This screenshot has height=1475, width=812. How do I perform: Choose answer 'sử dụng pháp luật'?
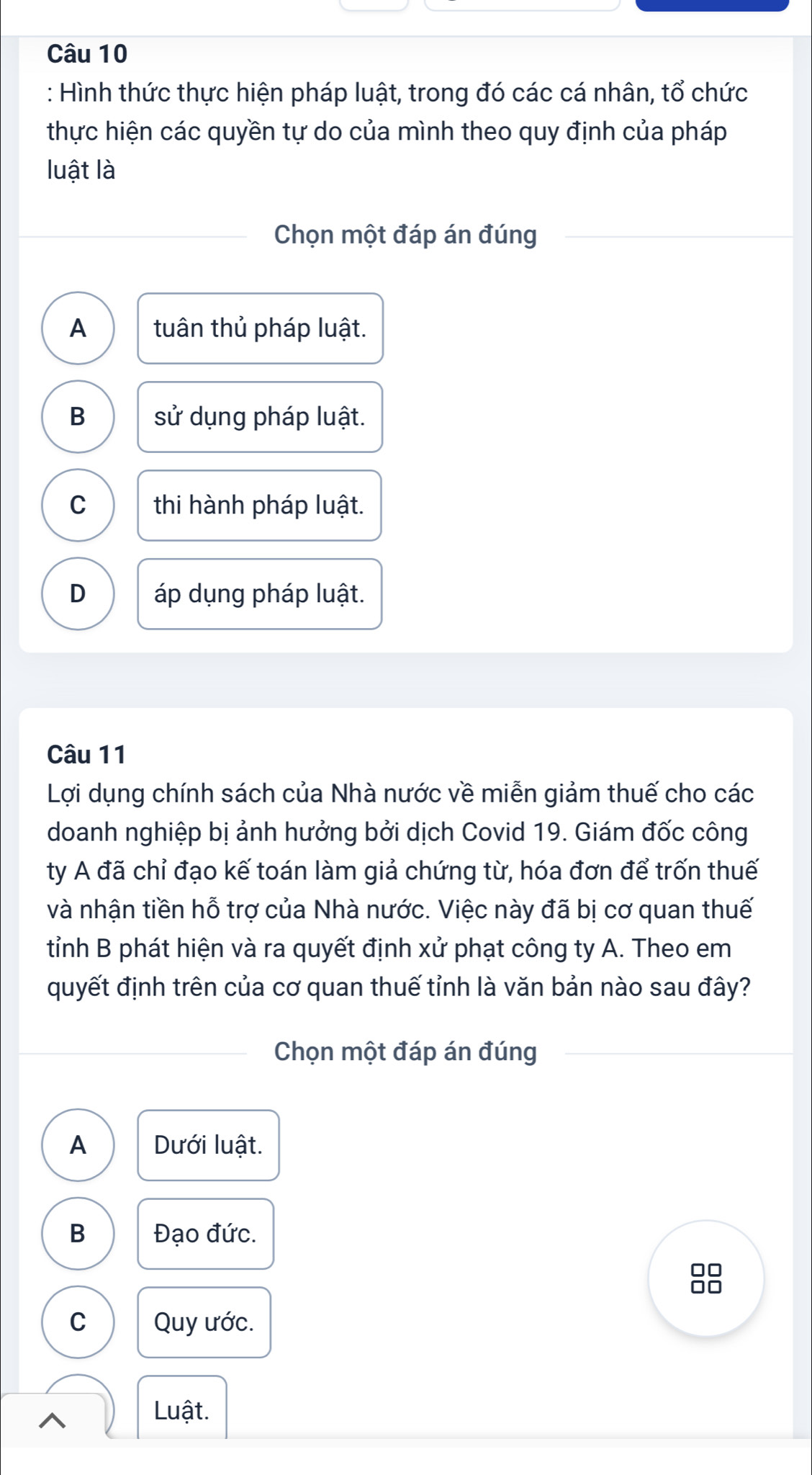pyautogui.click(x=260, y=417)
